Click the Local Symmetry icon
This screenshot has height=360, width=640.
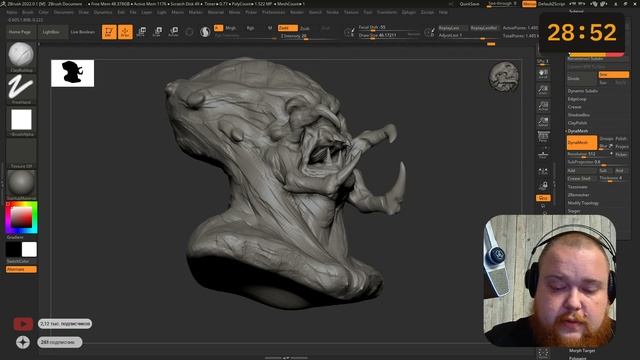click(543, 172)
